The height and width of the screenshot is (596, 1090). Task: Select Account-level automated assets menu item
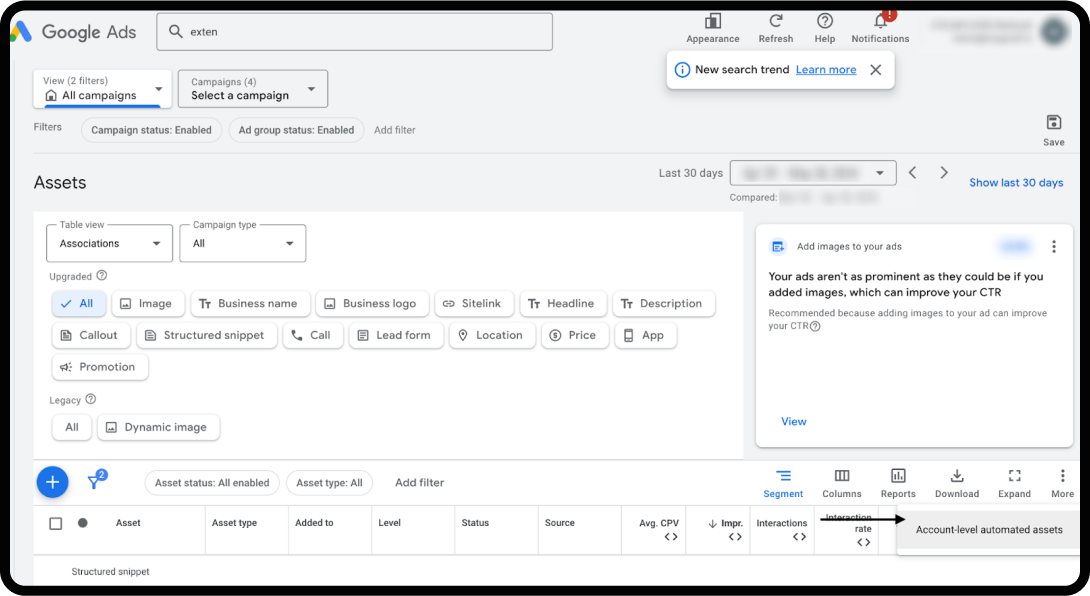(x=989, y=530)
